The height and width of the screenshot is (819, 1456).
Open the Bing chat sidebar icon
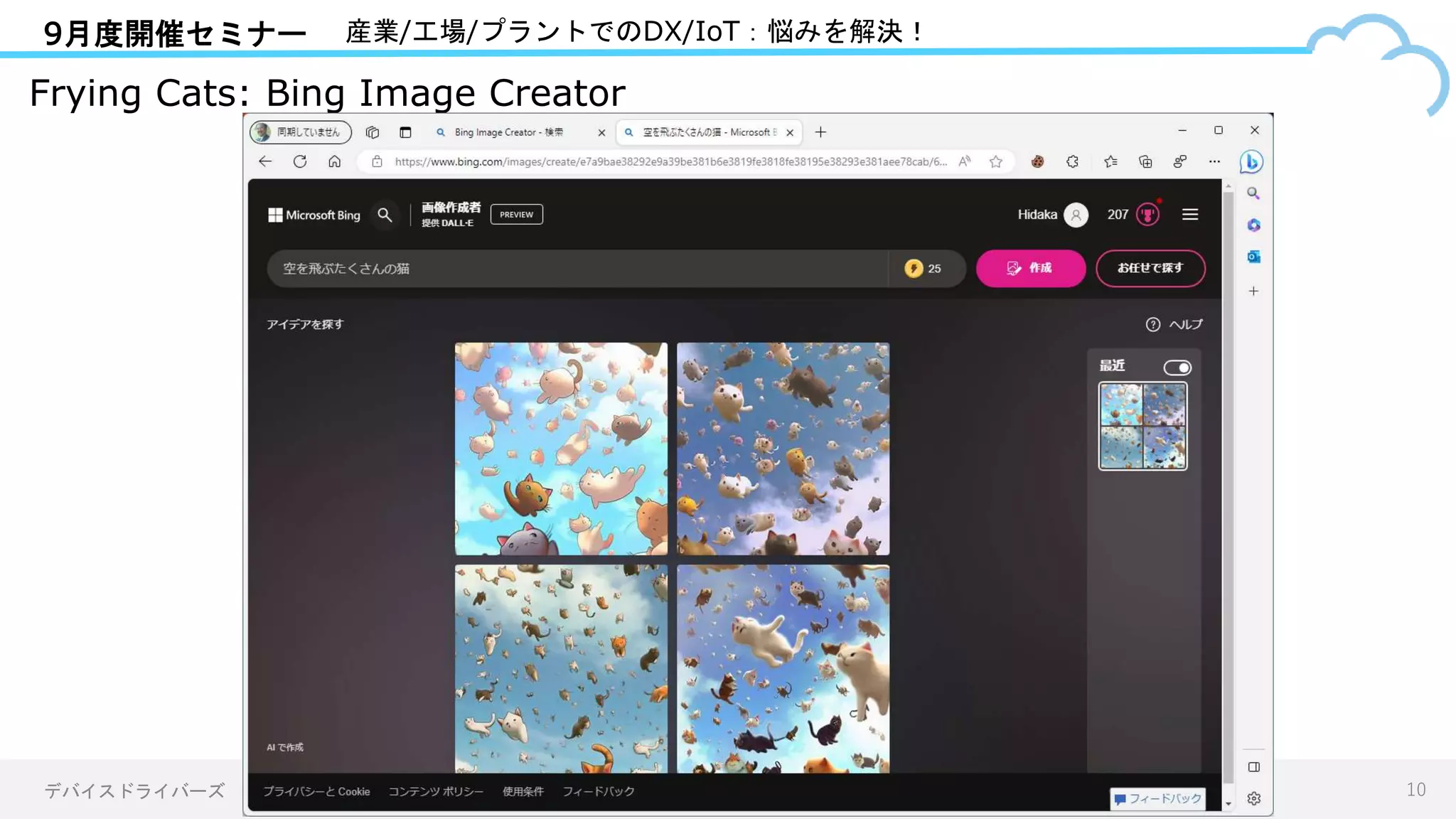pyautogui.click(x=1251, y=162)
